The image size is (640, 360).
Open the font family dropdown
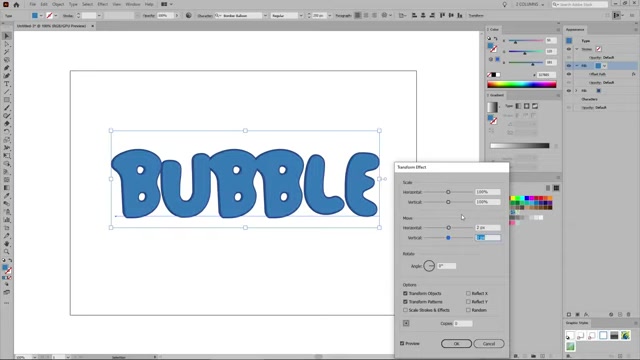[x=265, y=16]
